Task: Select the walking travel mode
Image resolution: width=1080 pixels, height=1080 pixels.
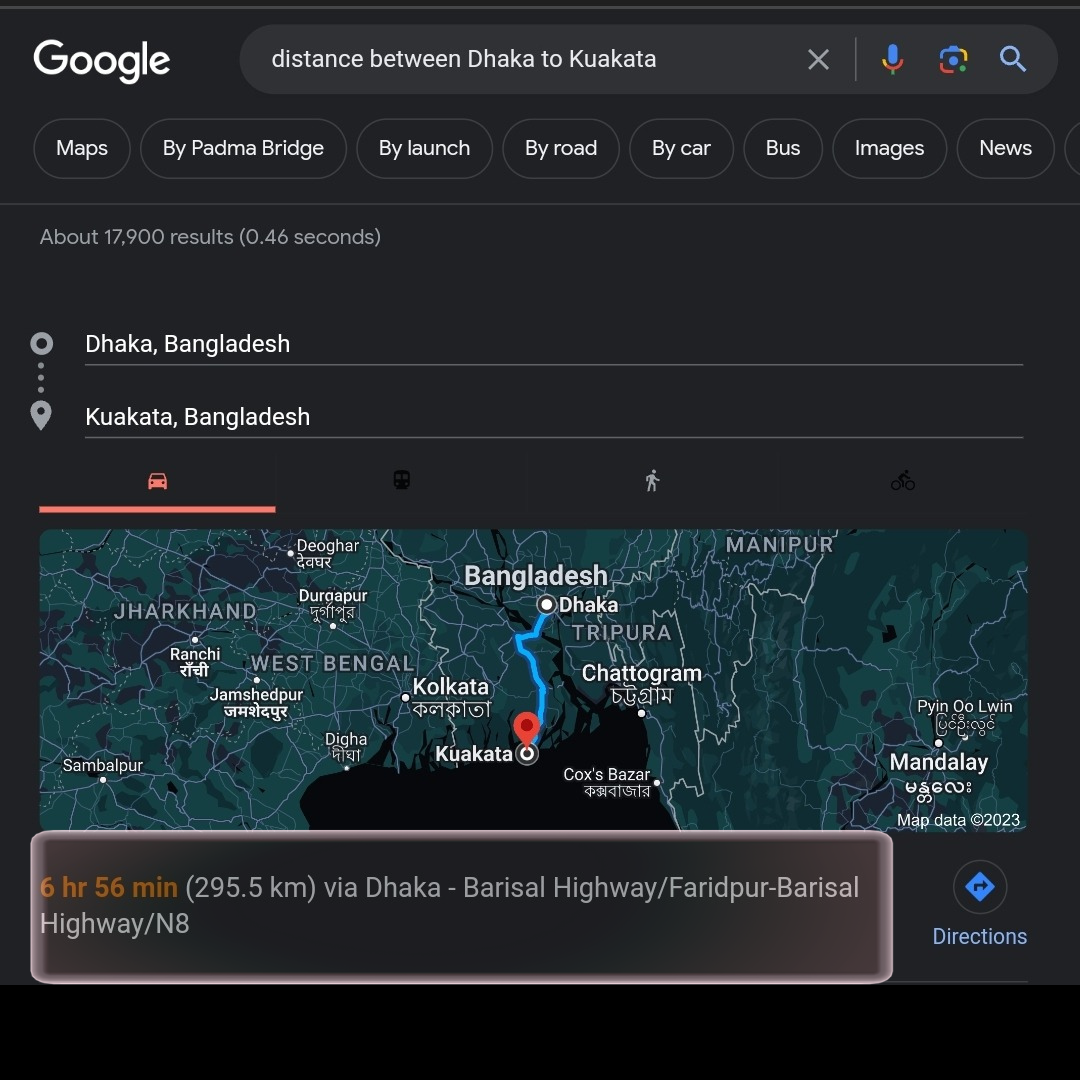Action: pyautogui.click(x=652, y=480)
